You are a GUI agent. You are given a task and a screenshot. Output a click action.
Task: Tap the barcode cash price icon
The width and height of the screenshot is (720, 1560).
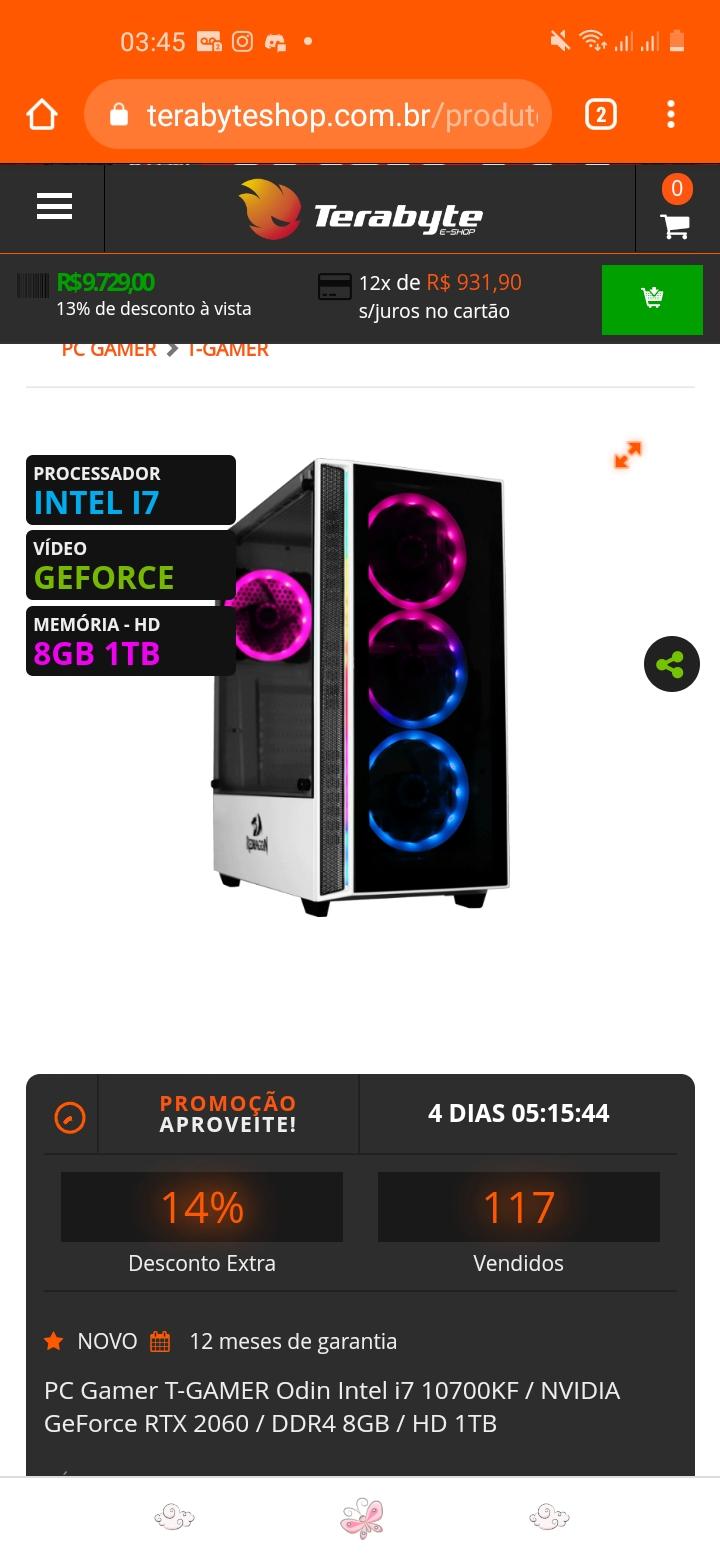coord(32,285)
